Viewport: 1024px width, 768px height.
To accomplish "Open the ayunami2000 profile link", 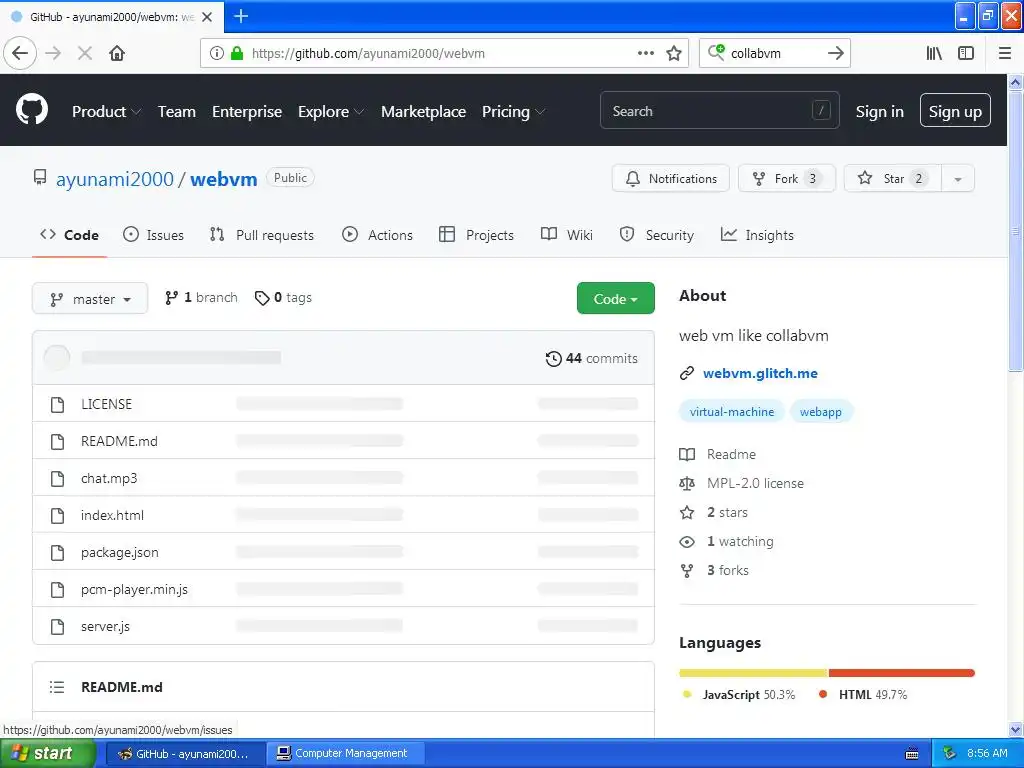I will click(115, 179).
